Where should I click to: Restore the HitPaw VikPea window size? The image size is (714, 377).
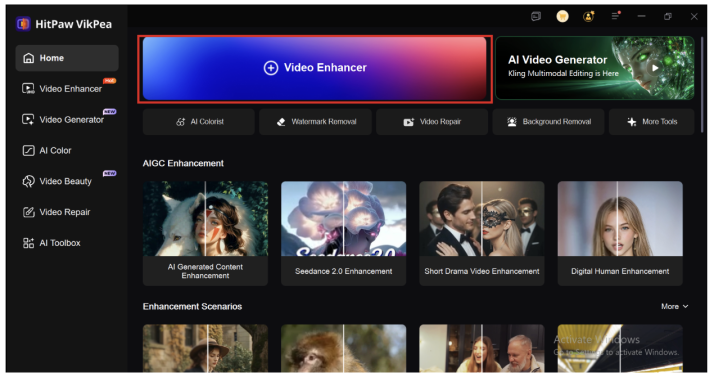[x=668, y=16]
